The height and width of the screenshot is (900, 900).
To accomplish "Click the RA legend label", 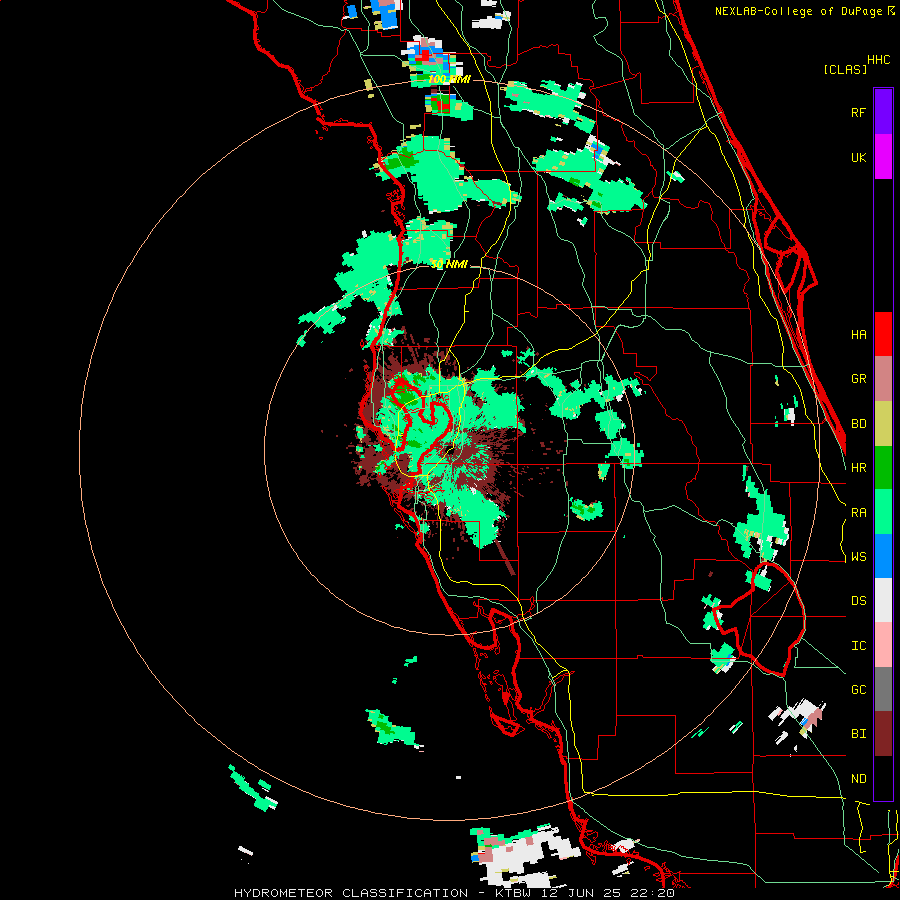I will pos(859,513).
